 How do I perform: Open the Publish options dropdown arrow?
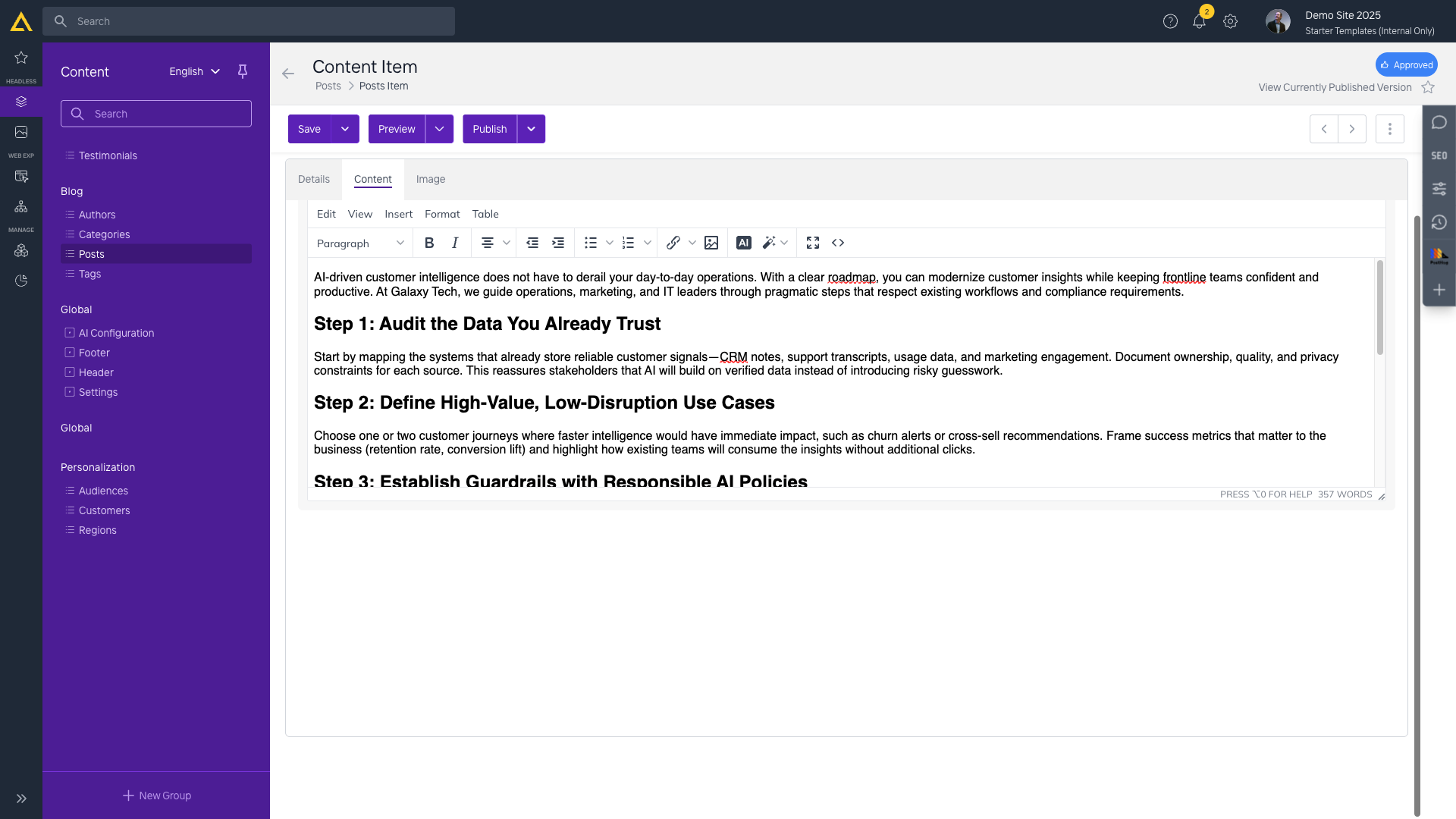coord(532,129)
